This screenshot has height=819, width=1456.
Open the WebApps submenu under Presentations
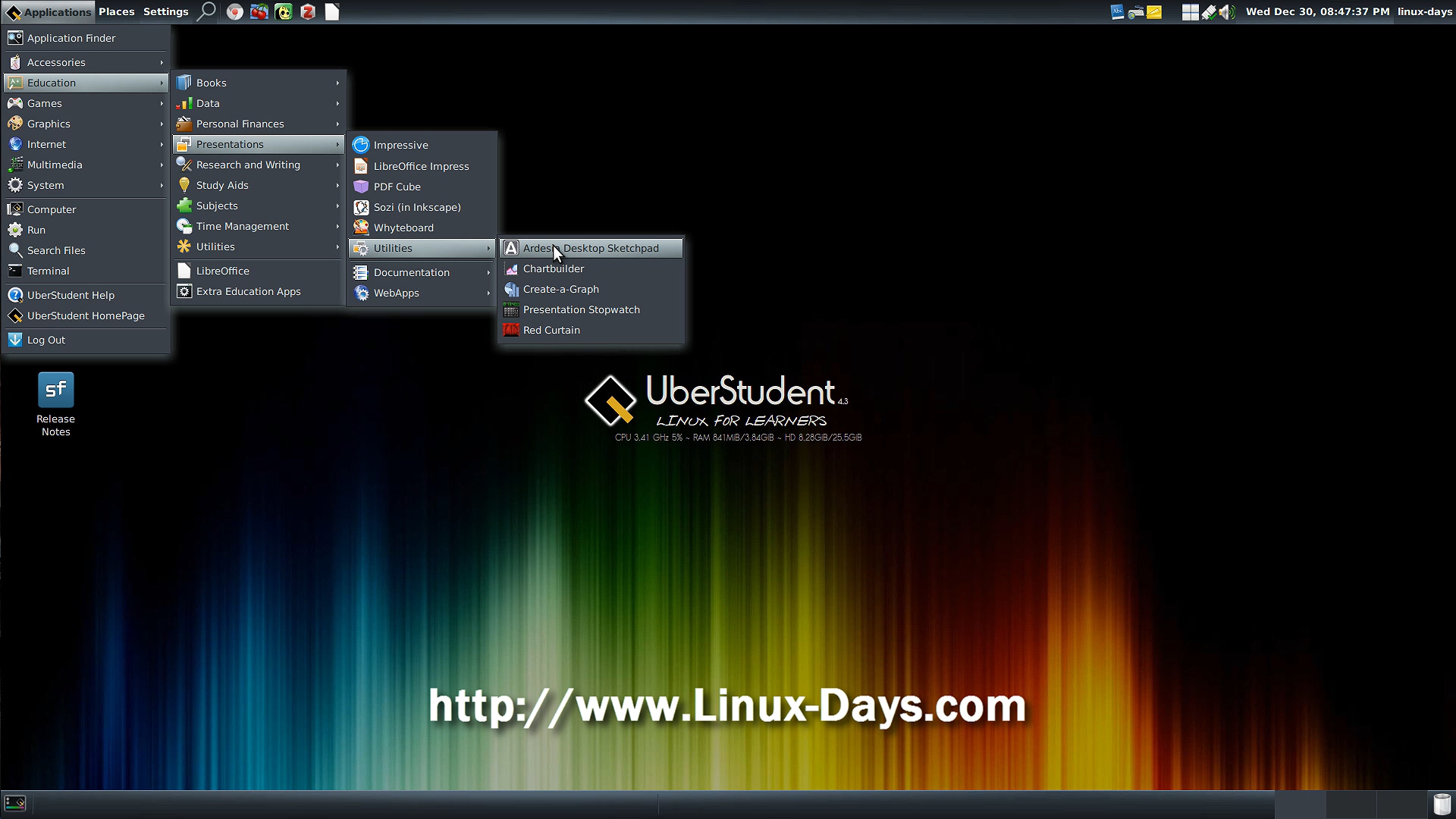click(422, 293)
